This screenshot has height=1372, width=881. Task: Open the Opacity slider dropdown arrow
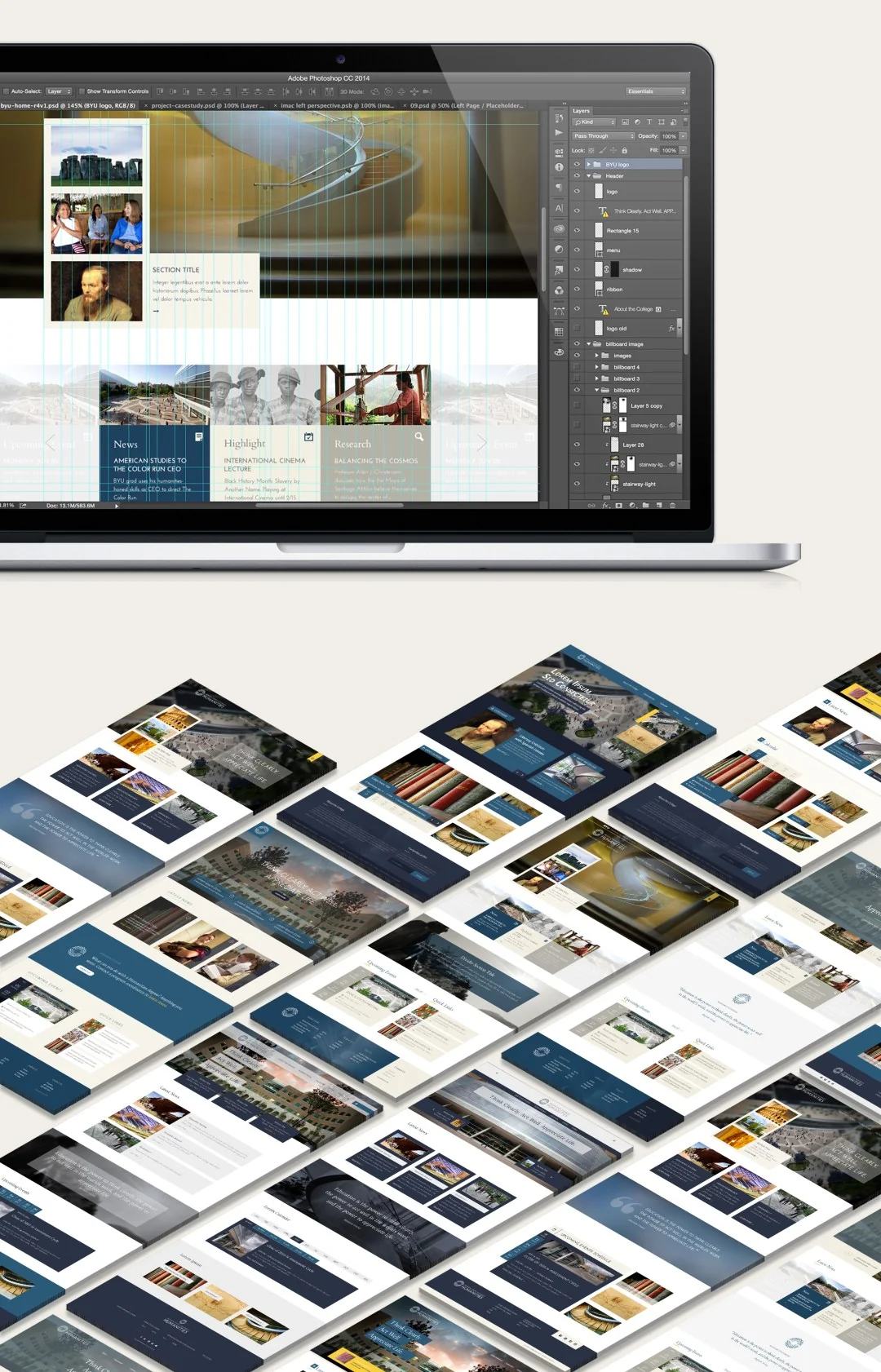[683, 136]
